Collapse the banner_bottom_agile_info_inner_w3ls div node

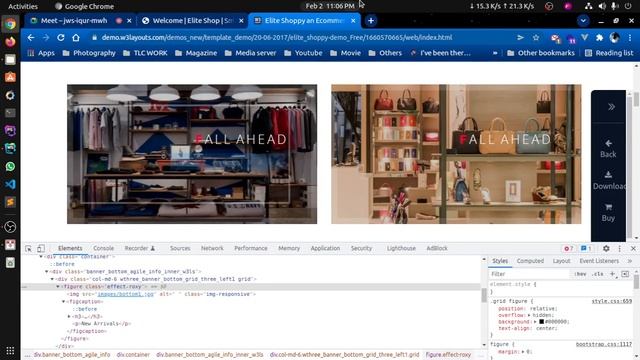47,271
